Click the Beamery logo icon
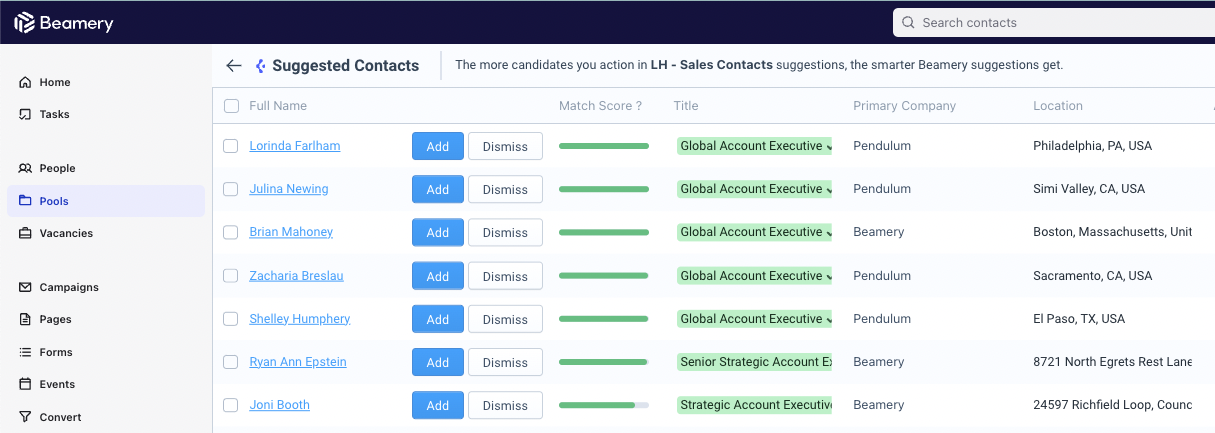This screenshot has height=433, width=1215. (x=24, y=22)
